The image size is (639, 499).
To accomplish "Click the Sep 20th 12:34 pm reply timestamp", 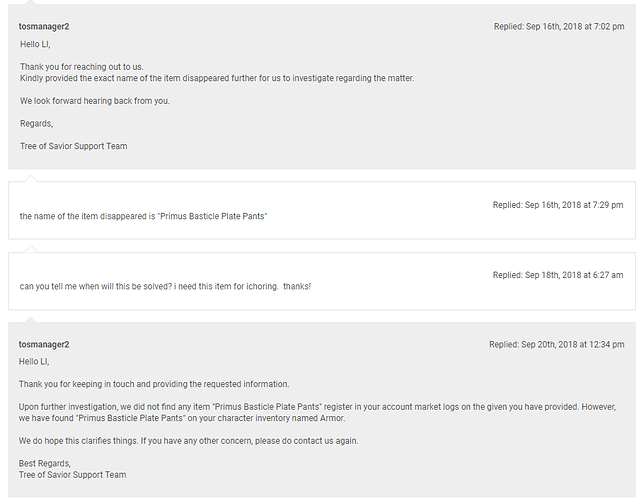I will [x=556, y=344].
